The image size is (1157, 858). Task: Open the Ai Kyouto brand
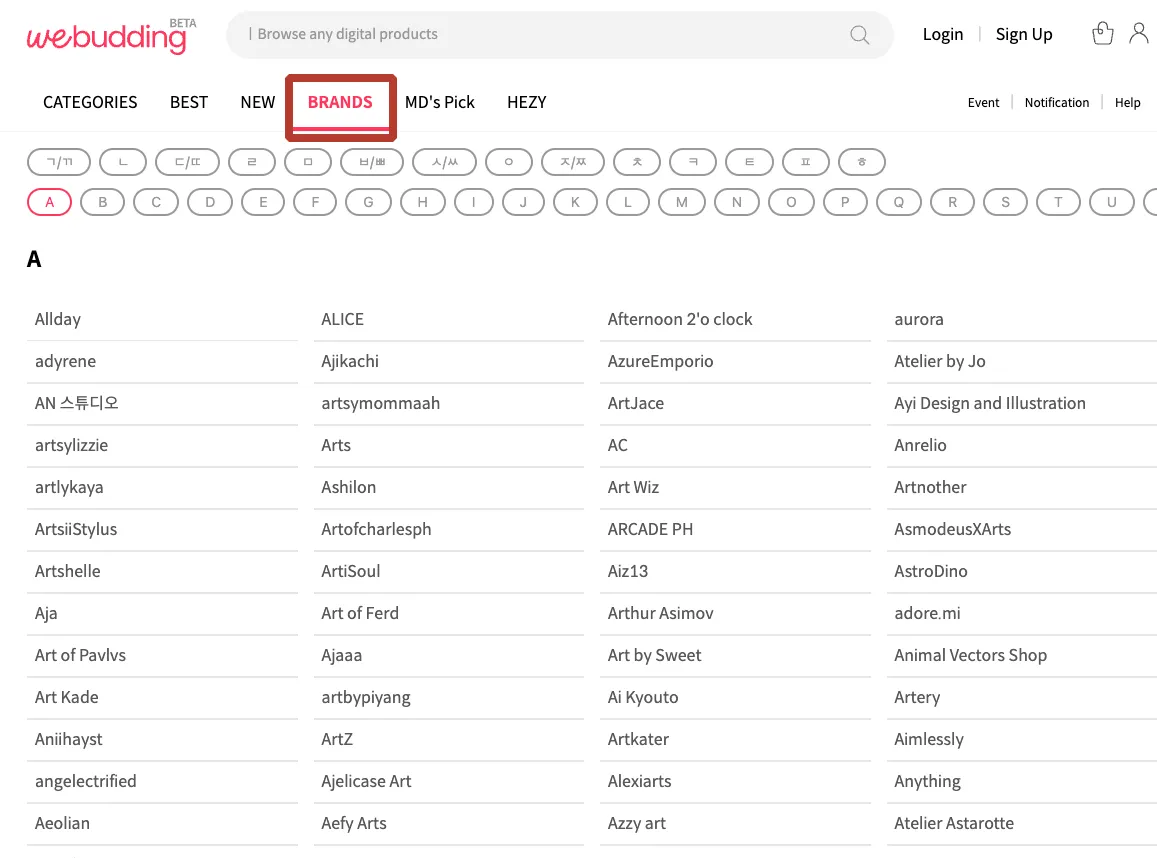[735, 698]
